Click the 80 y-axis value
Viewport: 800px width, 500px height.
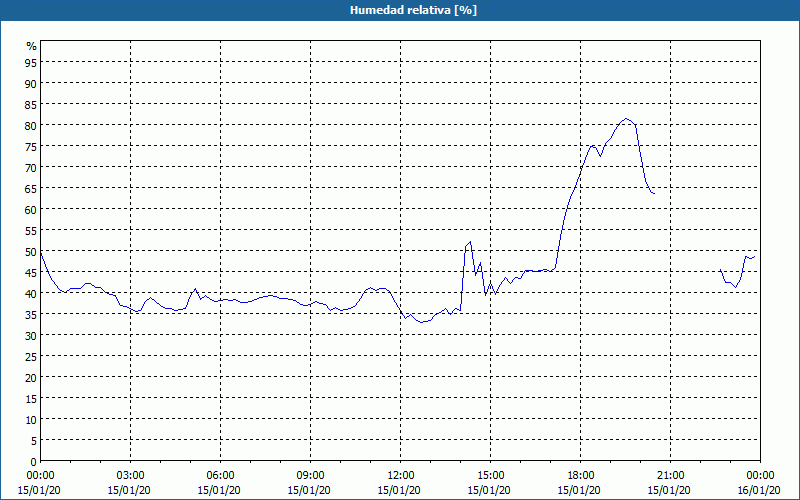pos(31,126)
